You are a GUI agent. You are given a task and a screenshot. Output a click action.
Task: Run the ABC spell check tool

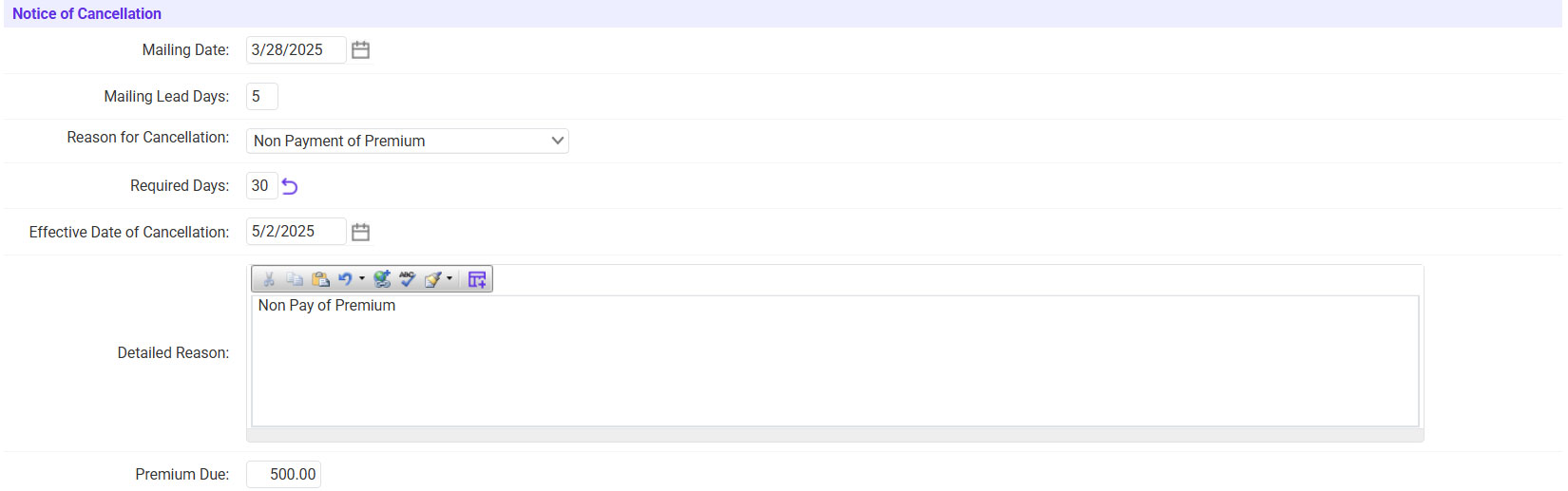click(408, 279)
